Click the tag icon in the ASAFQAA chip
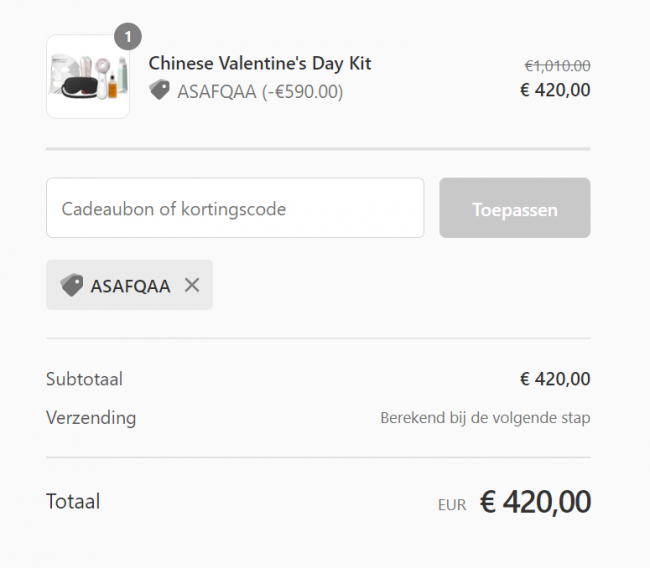650x568 pixels. [x=72, y=285]
